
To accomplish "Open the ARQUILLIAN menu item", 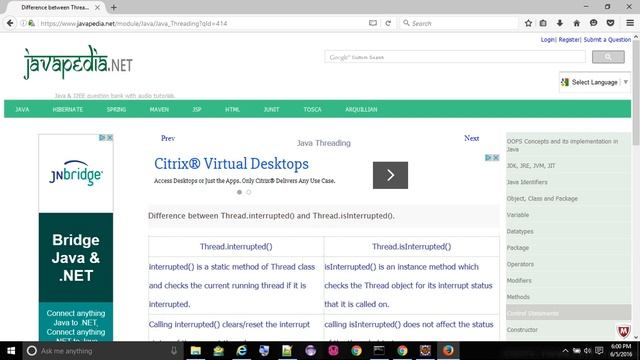I will pyautogui.click(x=361, y=109).
